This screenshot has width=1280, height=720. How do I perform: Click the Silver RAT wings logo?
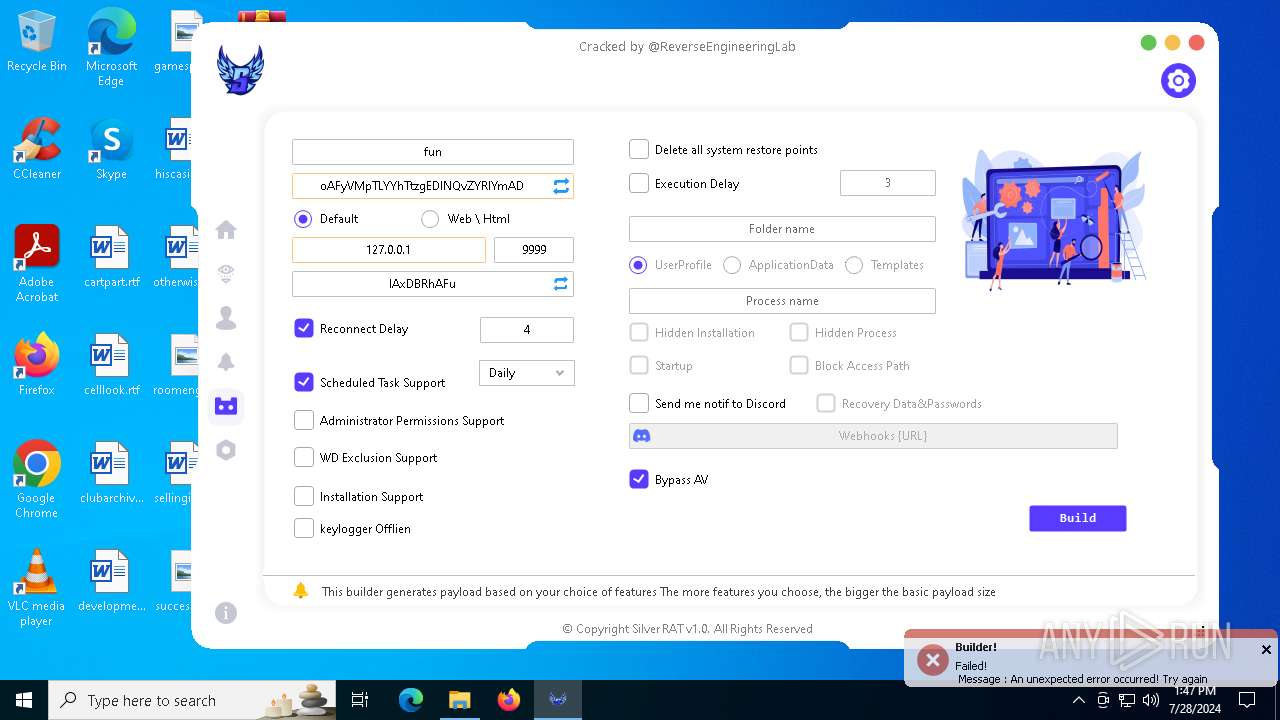(x=240, y=70)
